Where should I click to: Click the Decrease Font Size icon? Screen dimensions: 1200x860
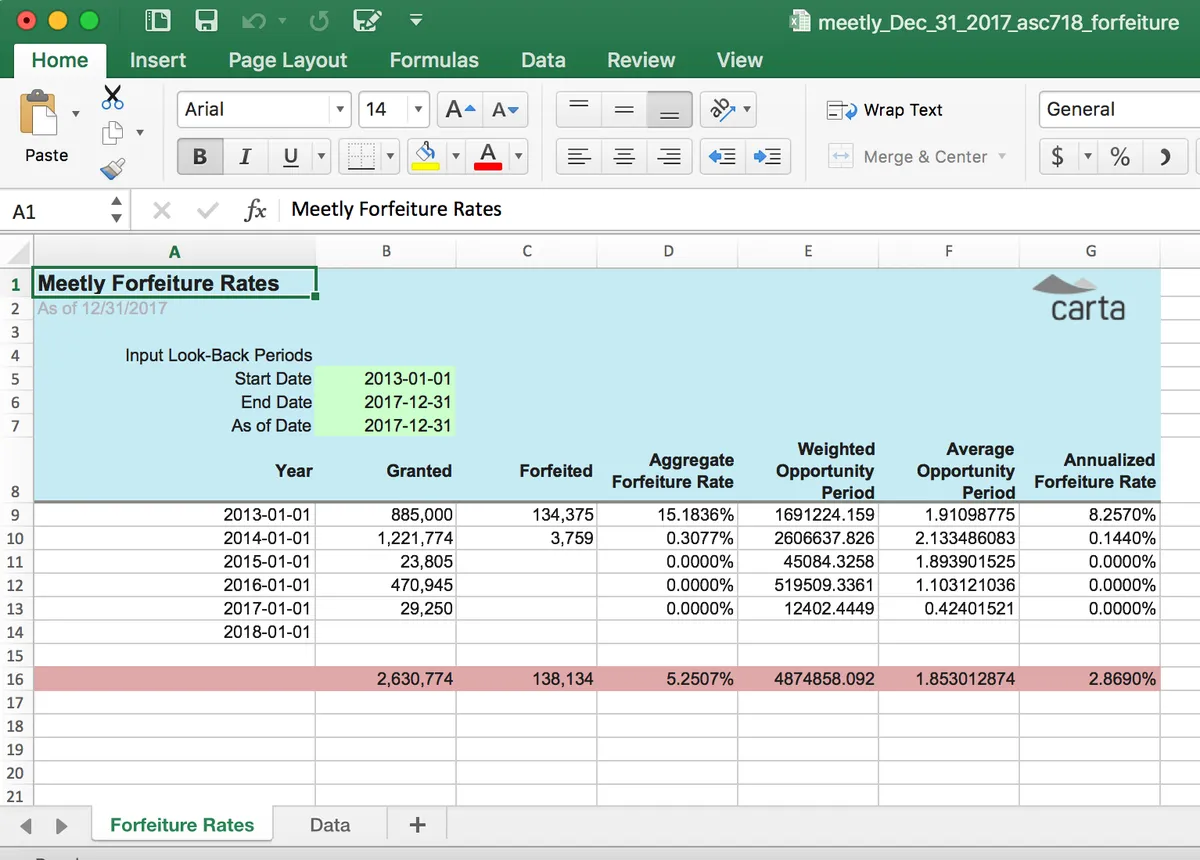click(x=506, y=109)
